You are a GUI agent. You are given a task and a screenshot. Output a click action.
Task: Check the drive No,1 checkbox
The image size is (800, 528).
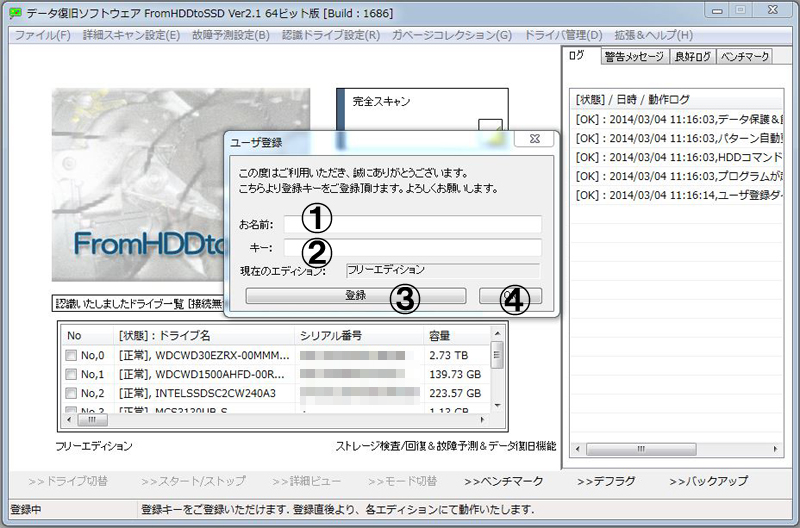pos(71,374)
